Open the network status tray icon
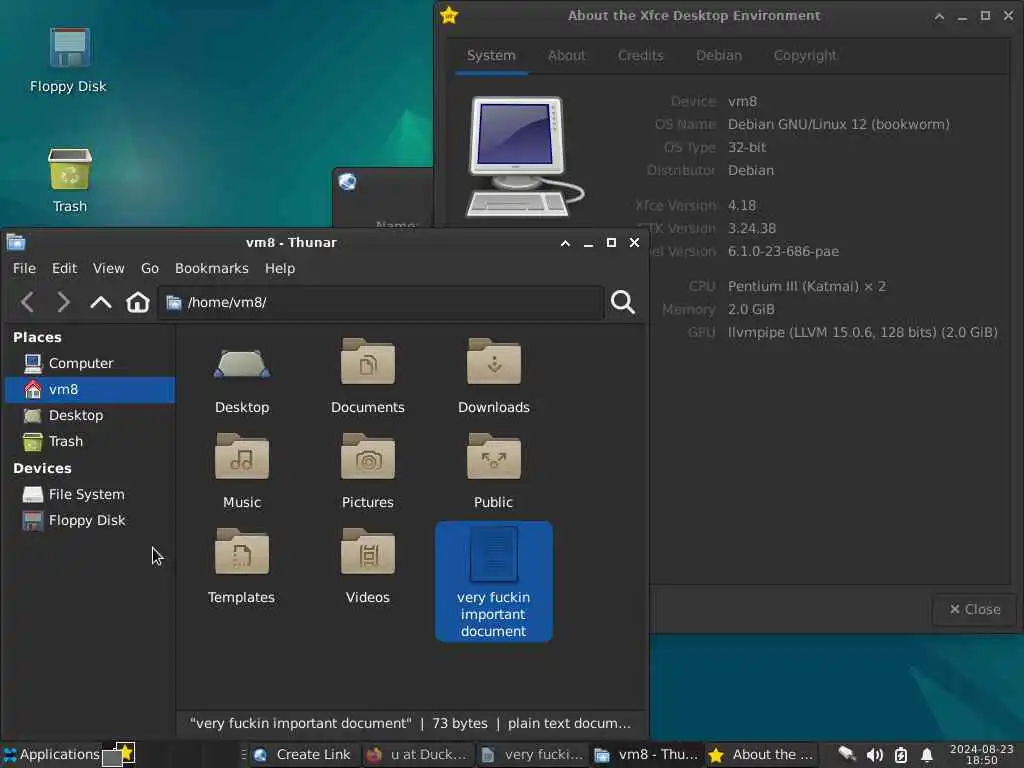Viewport: 1024px width, 768px height. coord(847,754)
